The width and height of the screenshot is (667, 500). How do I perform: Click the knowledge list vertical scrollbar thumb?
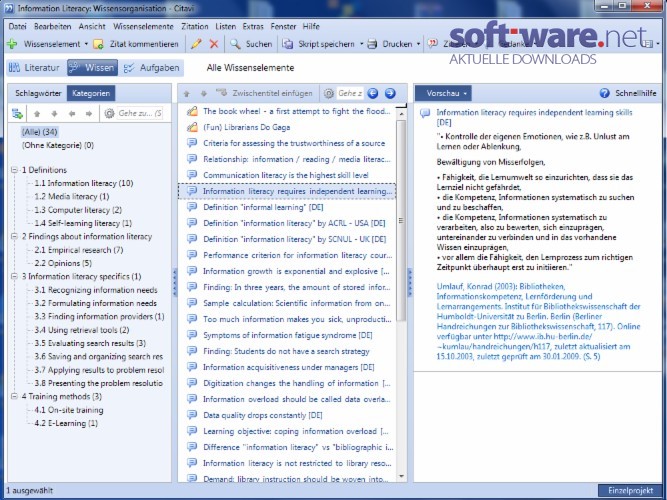pyautogui.click(x=401, y=220)
